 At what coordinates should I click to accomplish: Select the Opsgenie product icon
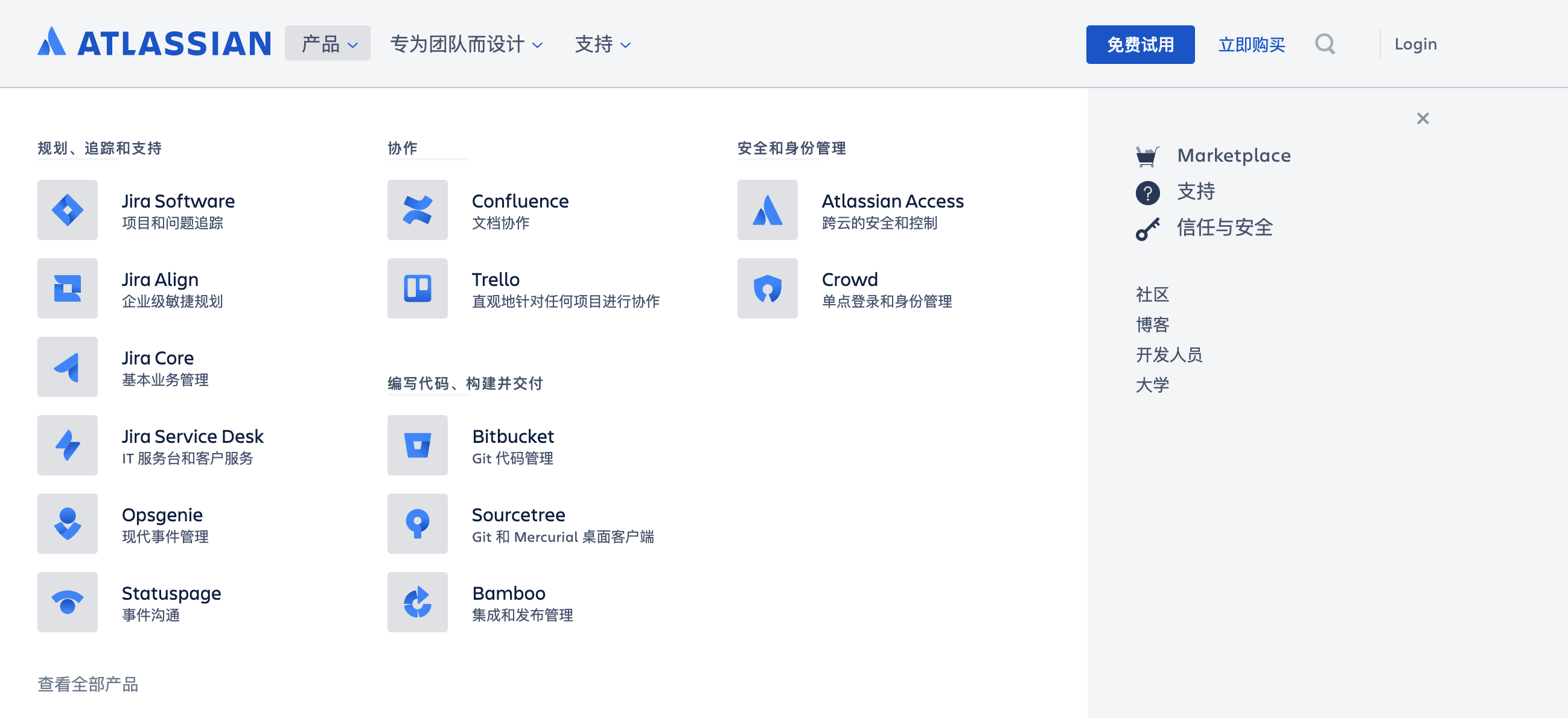(x=68, y=524)
